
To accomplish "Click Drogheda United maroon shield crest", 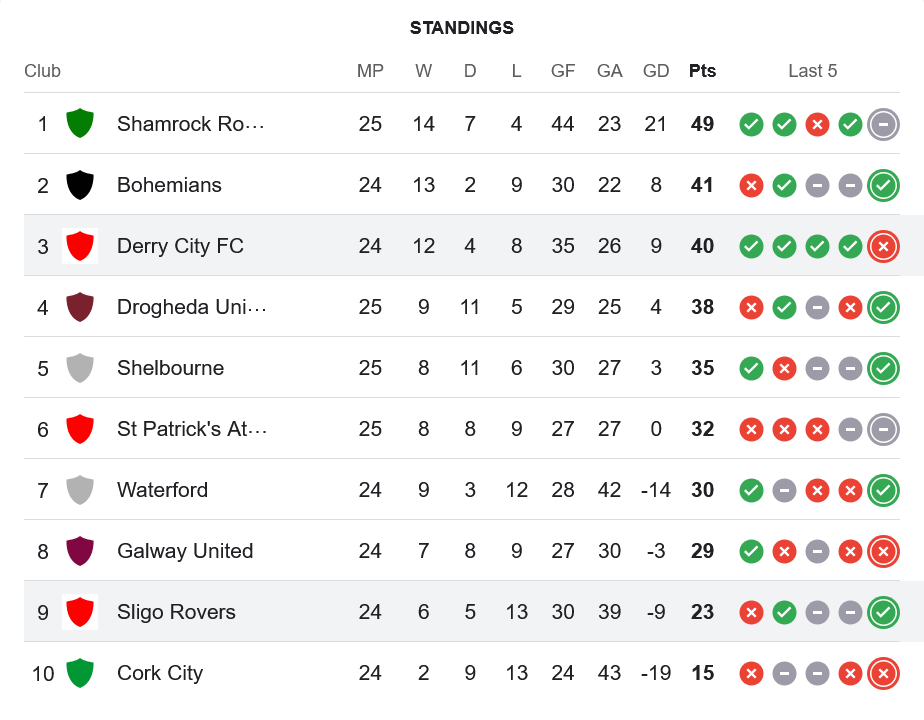I will click(x=80, y=307).
